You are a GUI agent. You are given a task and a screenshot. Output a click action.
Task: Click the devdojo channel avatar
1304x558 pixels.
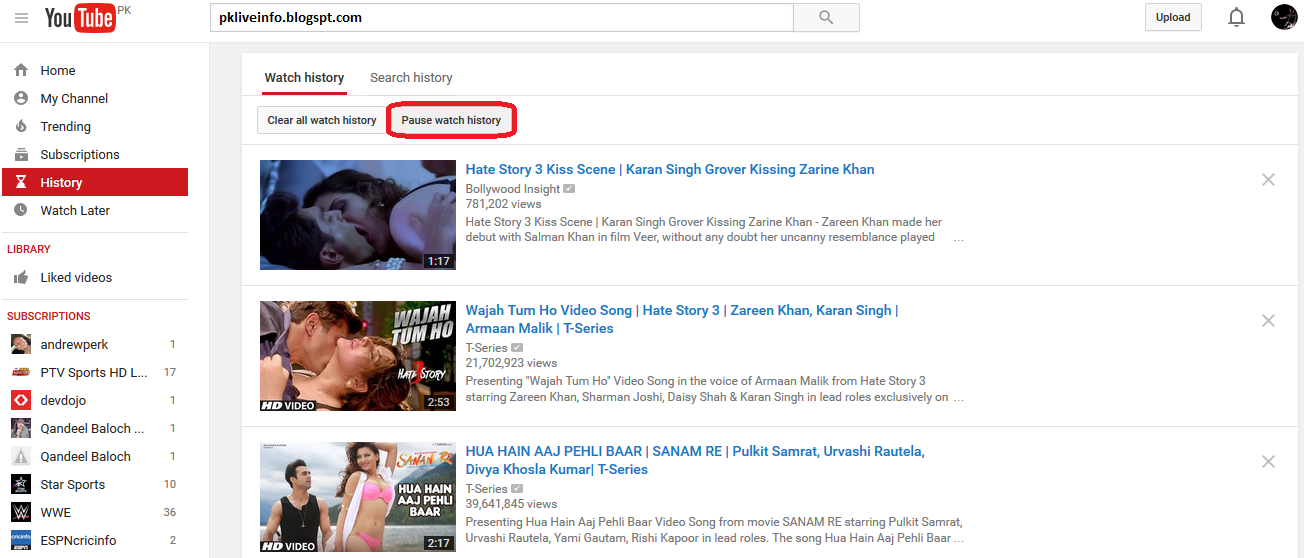[21, 400]
